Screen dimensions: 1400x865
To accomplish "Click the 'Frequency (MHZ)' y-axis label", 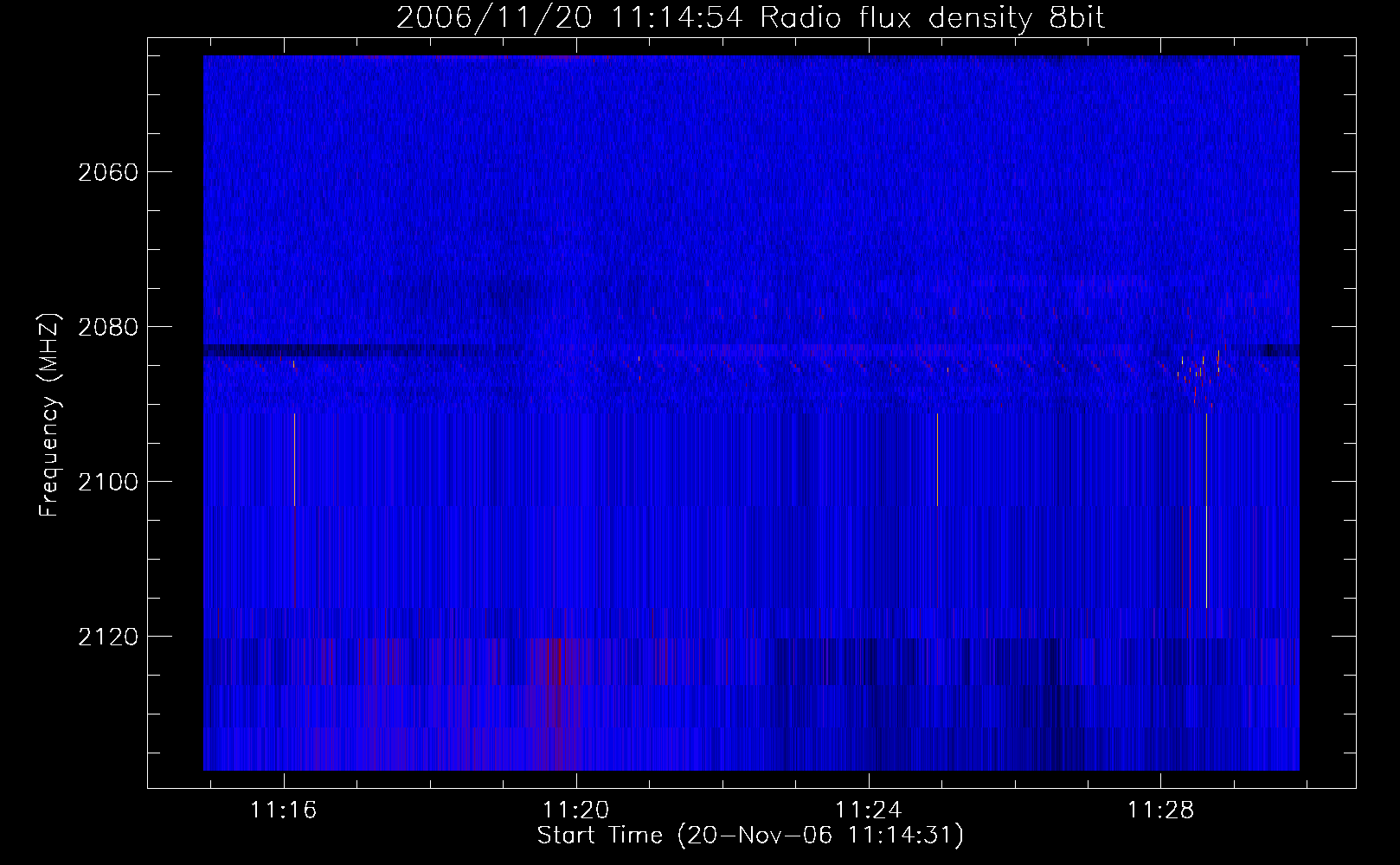I will [x=49, y=415].
